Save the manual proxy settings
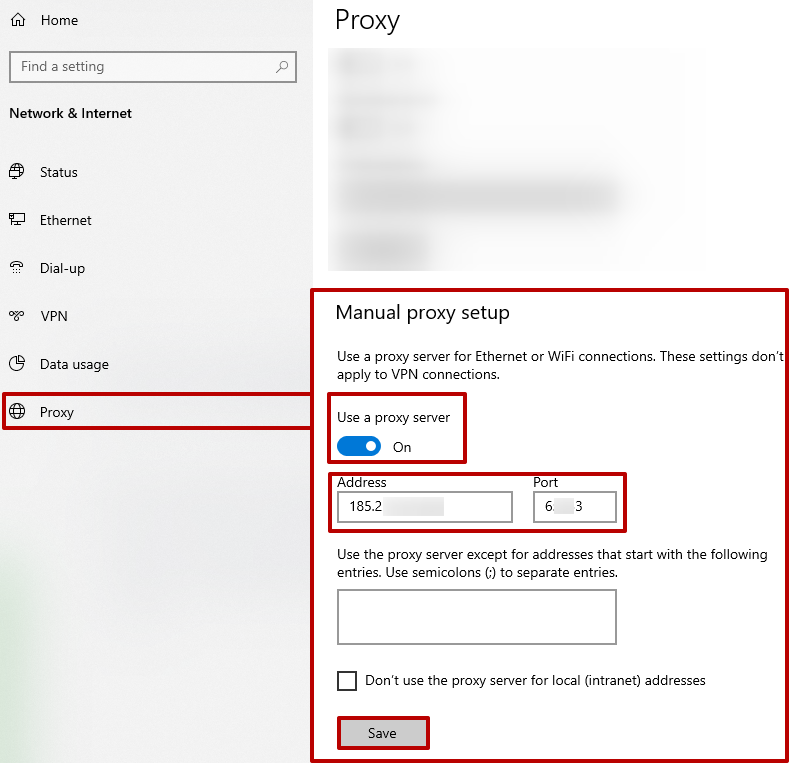Screen dimensions: 789x763 [383, 733]
